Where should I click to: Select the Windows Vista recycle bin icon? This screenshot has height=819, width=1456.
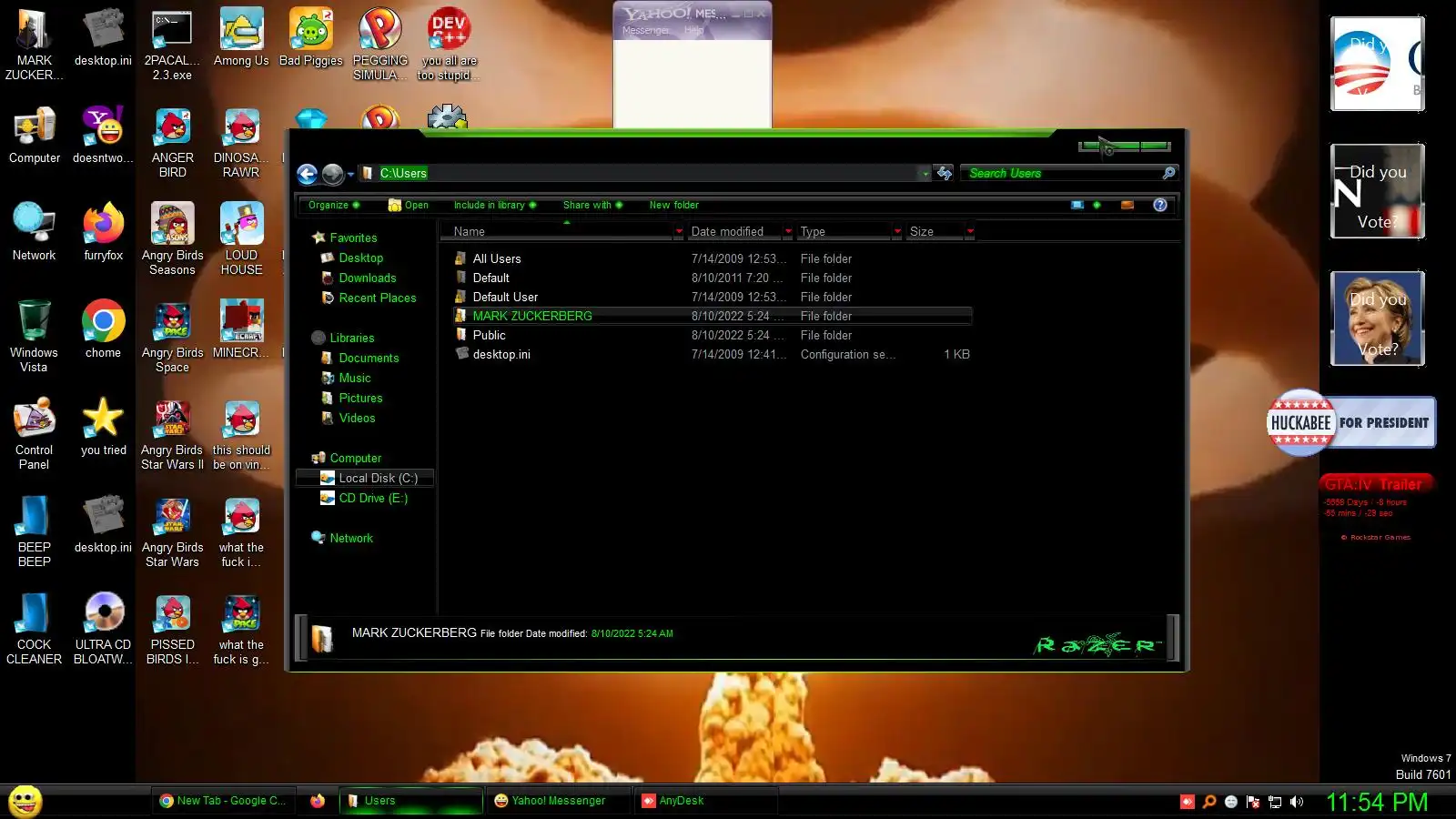pos(34,337)
